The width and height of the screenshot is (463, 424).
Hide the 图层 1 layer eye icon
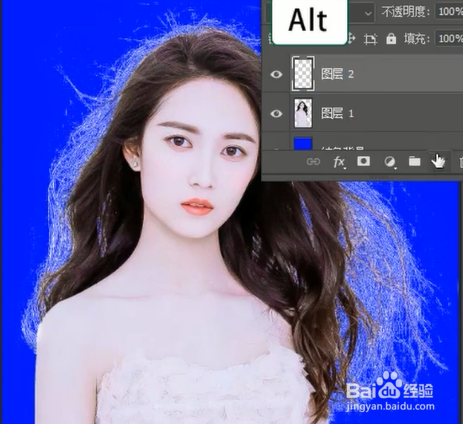coord(276,114)
